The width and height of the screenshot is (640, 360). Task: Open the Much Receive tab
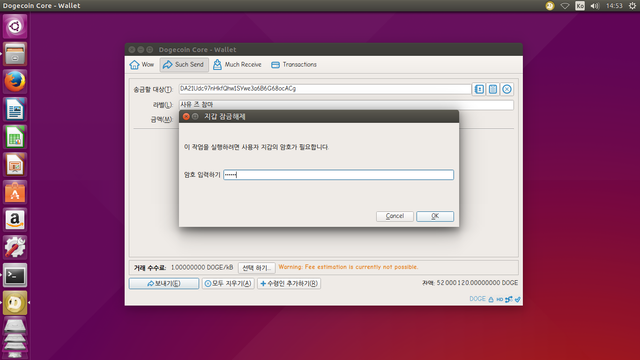click(x=238, y=64)
